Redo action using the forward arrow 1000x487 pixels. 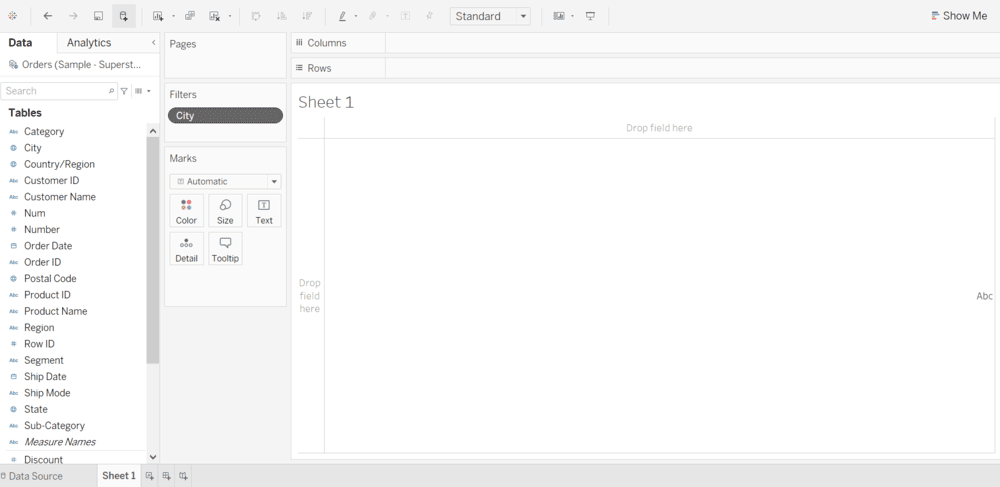point(73,16)
